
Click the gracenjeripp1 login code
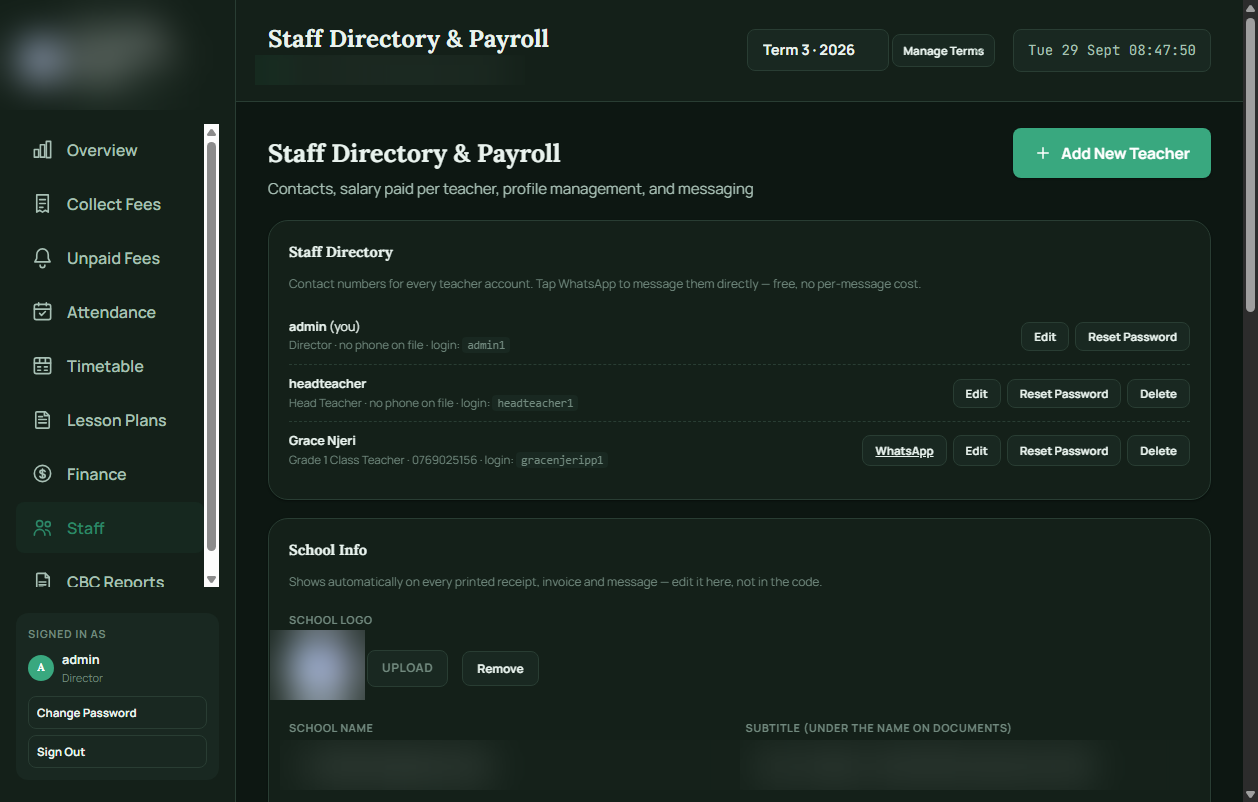tap(563, 460)
